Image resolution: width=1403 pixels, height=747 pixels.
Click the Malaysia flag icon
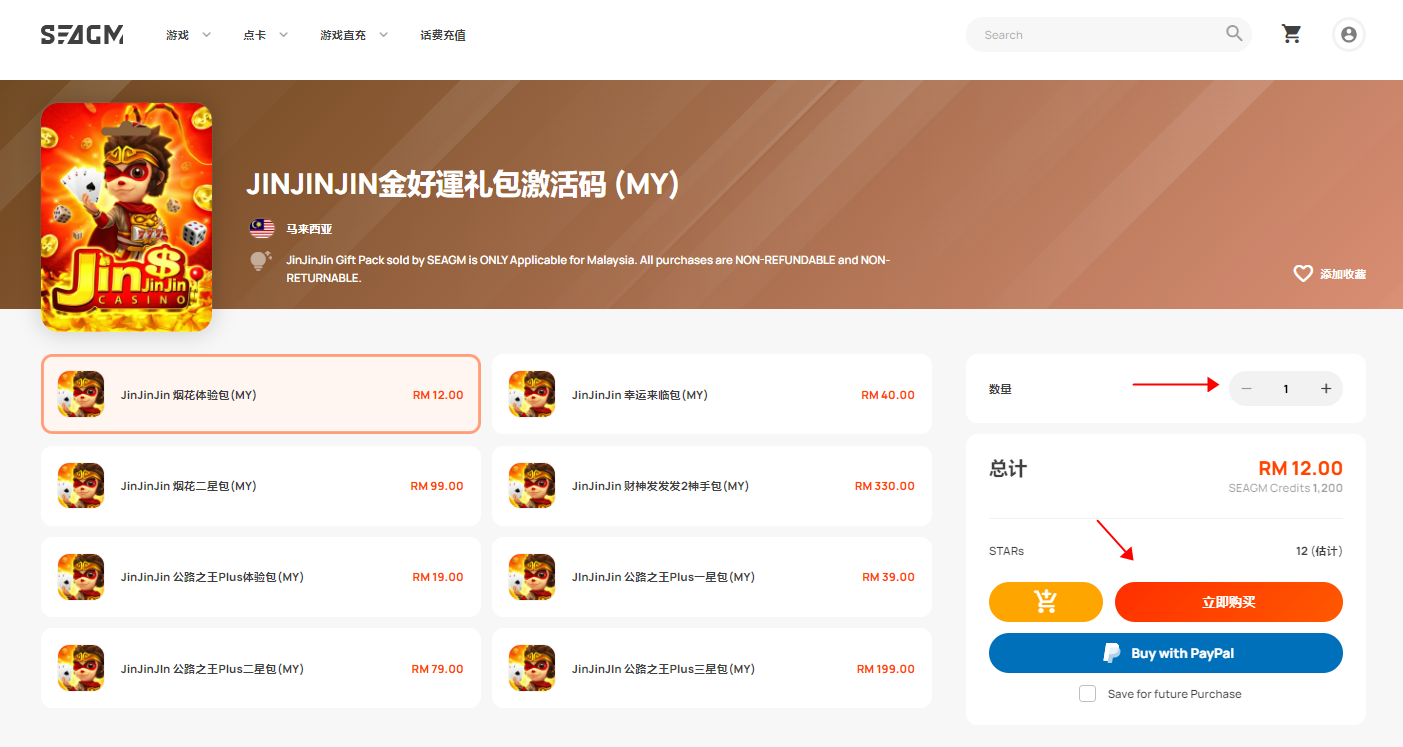[262, 228]
